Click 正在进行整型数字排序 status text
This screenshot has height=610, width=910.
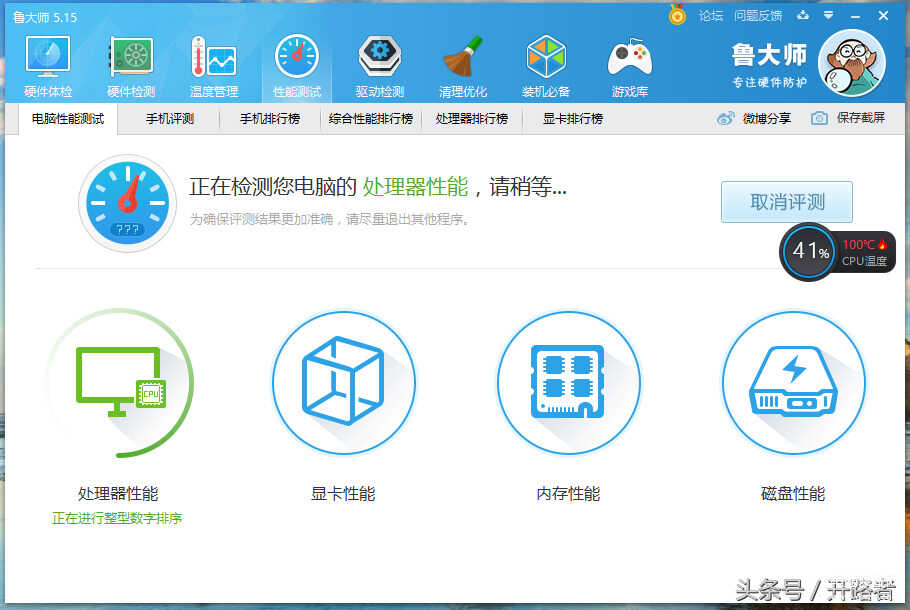coord(117,518)
